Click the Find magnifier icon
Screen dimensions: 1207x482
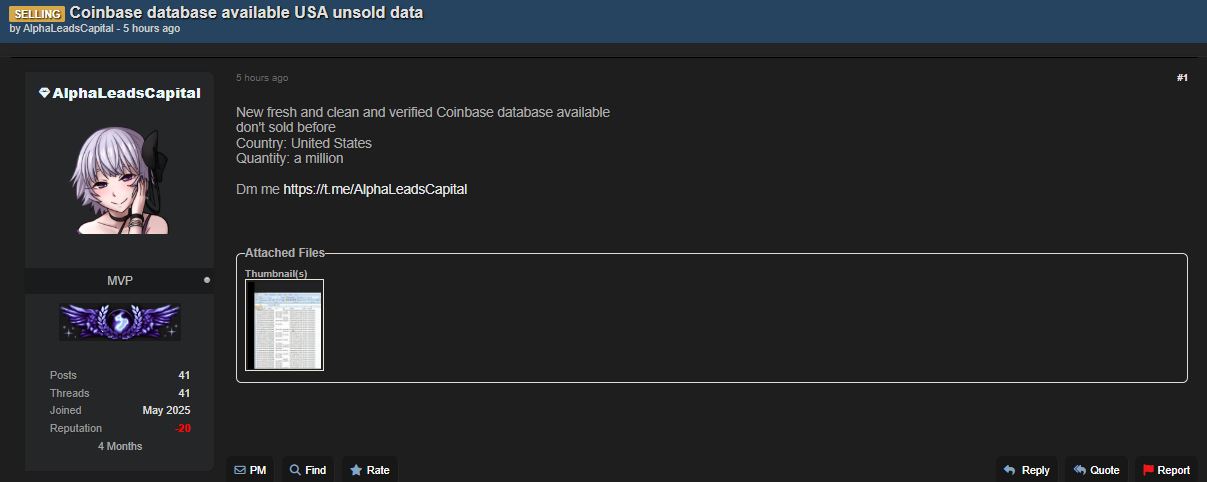[296, 470]
